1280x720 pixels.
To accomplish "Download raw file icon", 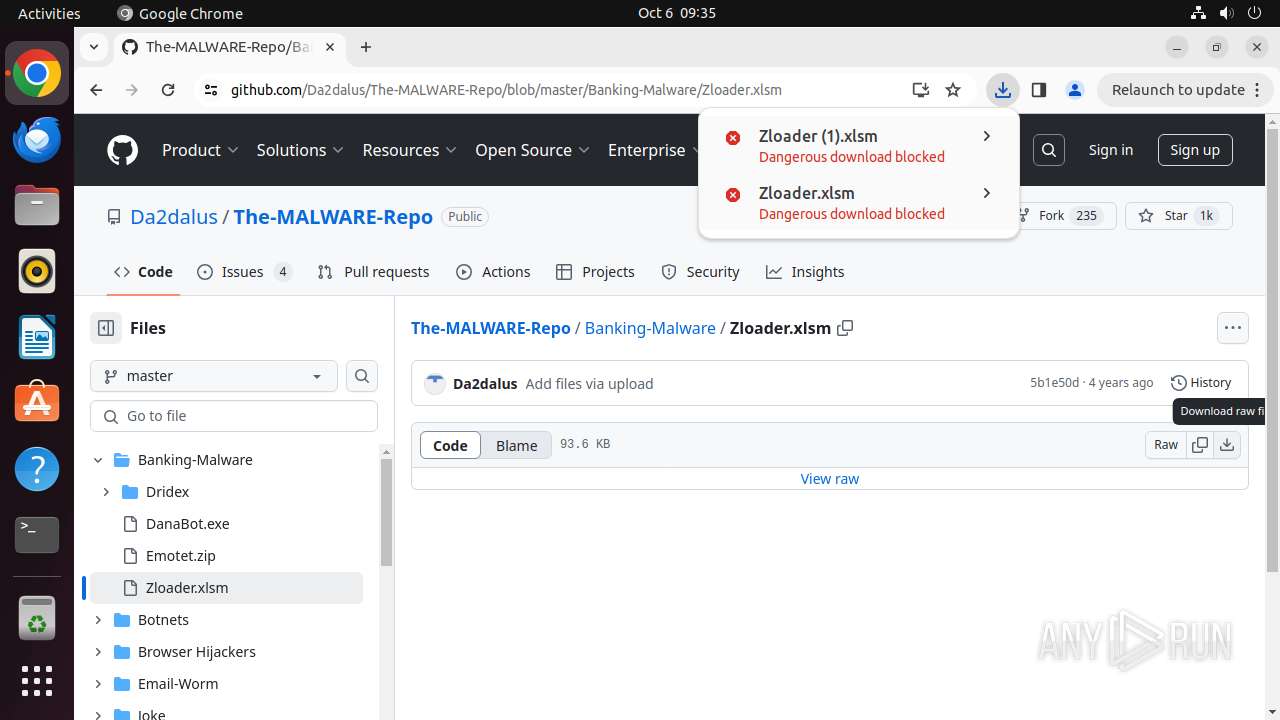I will pos(1227,445).
